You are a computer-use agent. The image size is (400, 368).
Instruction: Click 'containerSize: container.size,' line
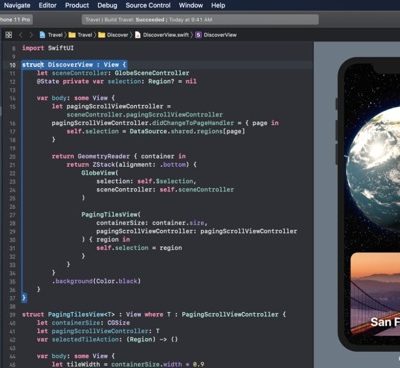tap(152, 223)
